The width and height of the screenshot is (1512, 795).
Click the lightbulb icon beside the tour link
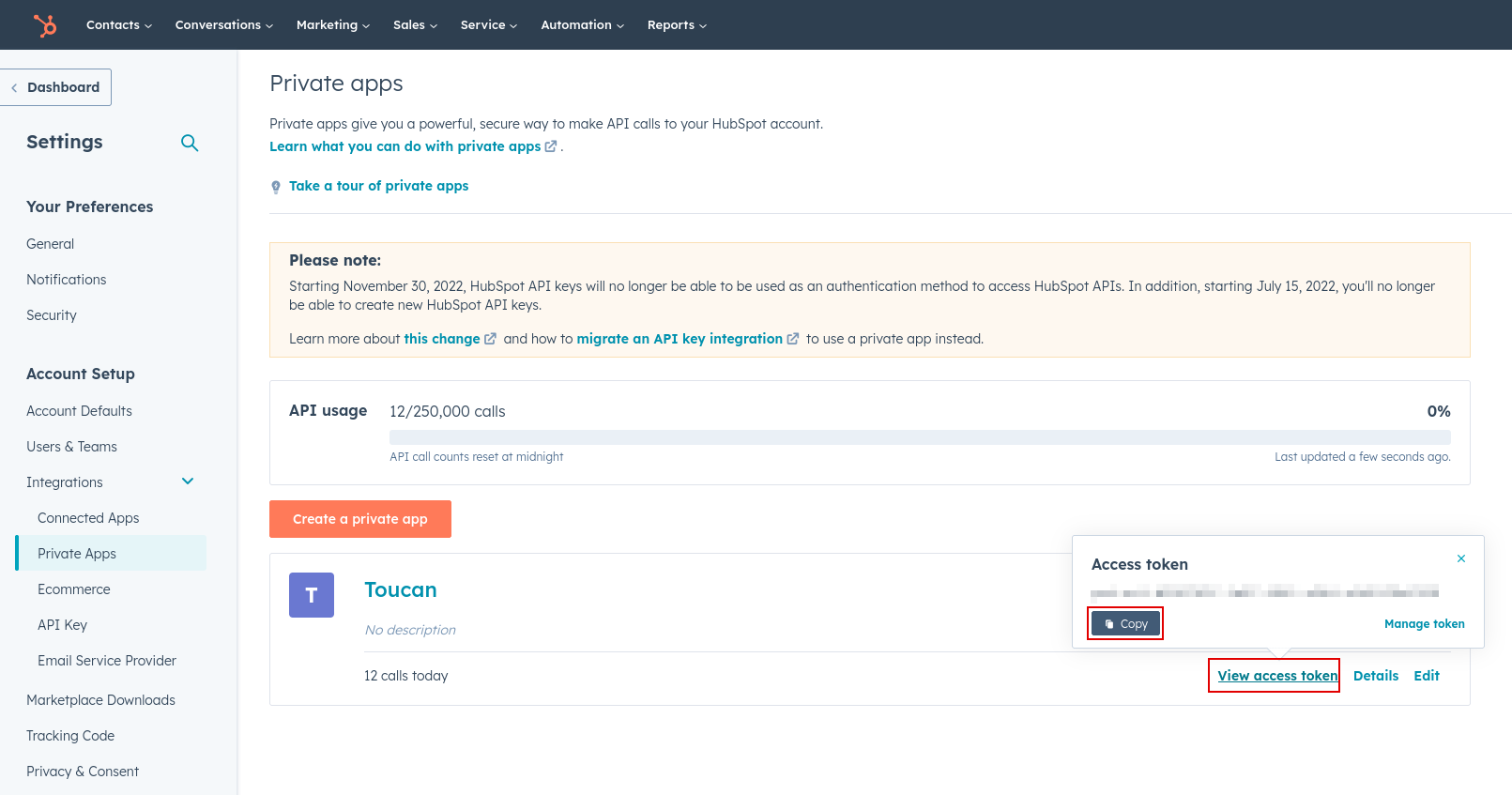276,187
